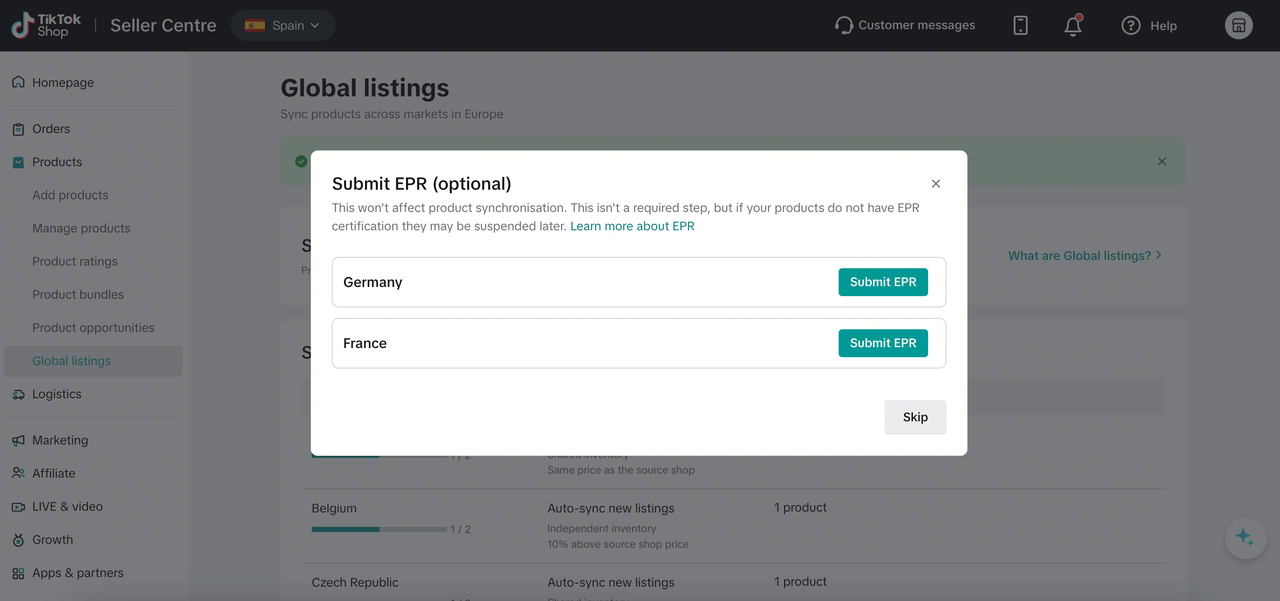Click the TikTok Shop logo
Viewport: 1280px width, 601px height.
[x=46, y=26]
